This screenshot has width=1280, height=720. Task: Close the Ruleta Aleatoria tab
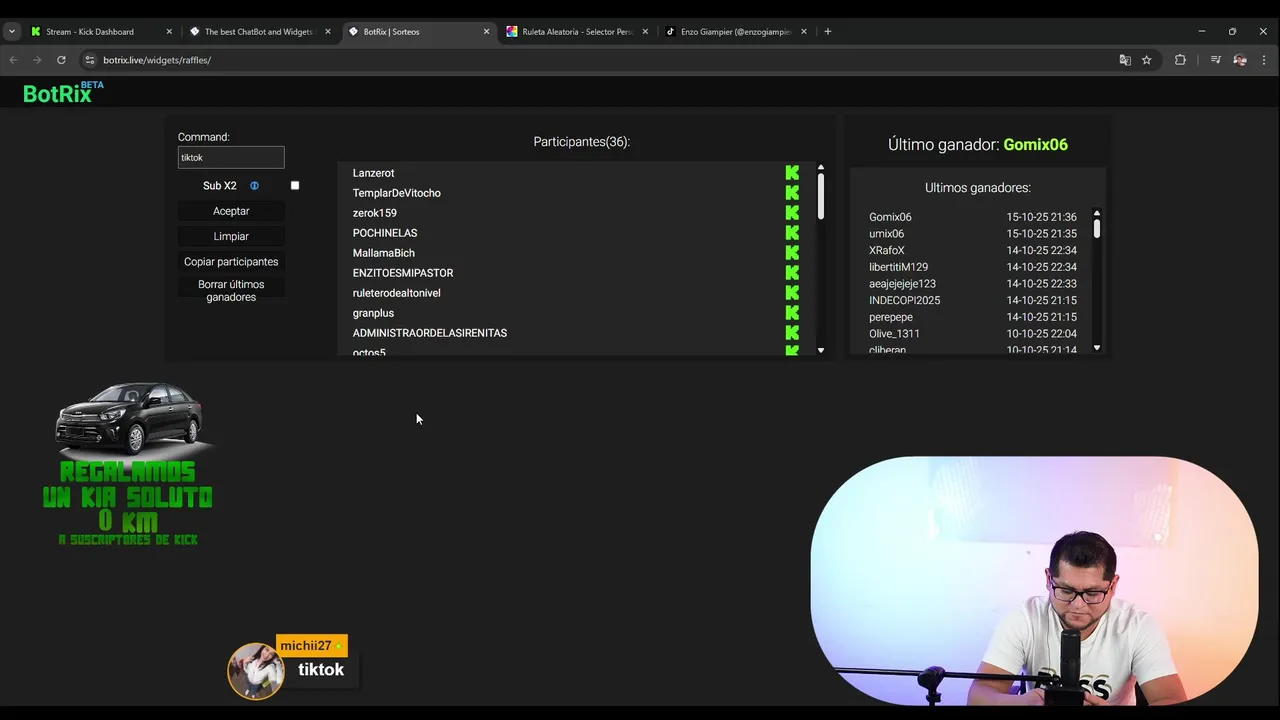pyautogui.click(x=645, y=32)
